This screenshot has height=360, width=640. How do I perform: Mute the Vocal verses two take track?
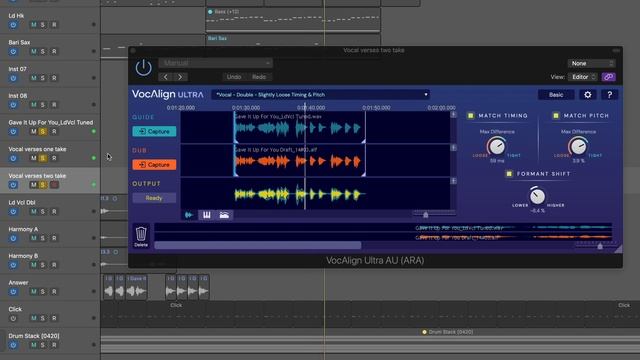pos(33,185)
